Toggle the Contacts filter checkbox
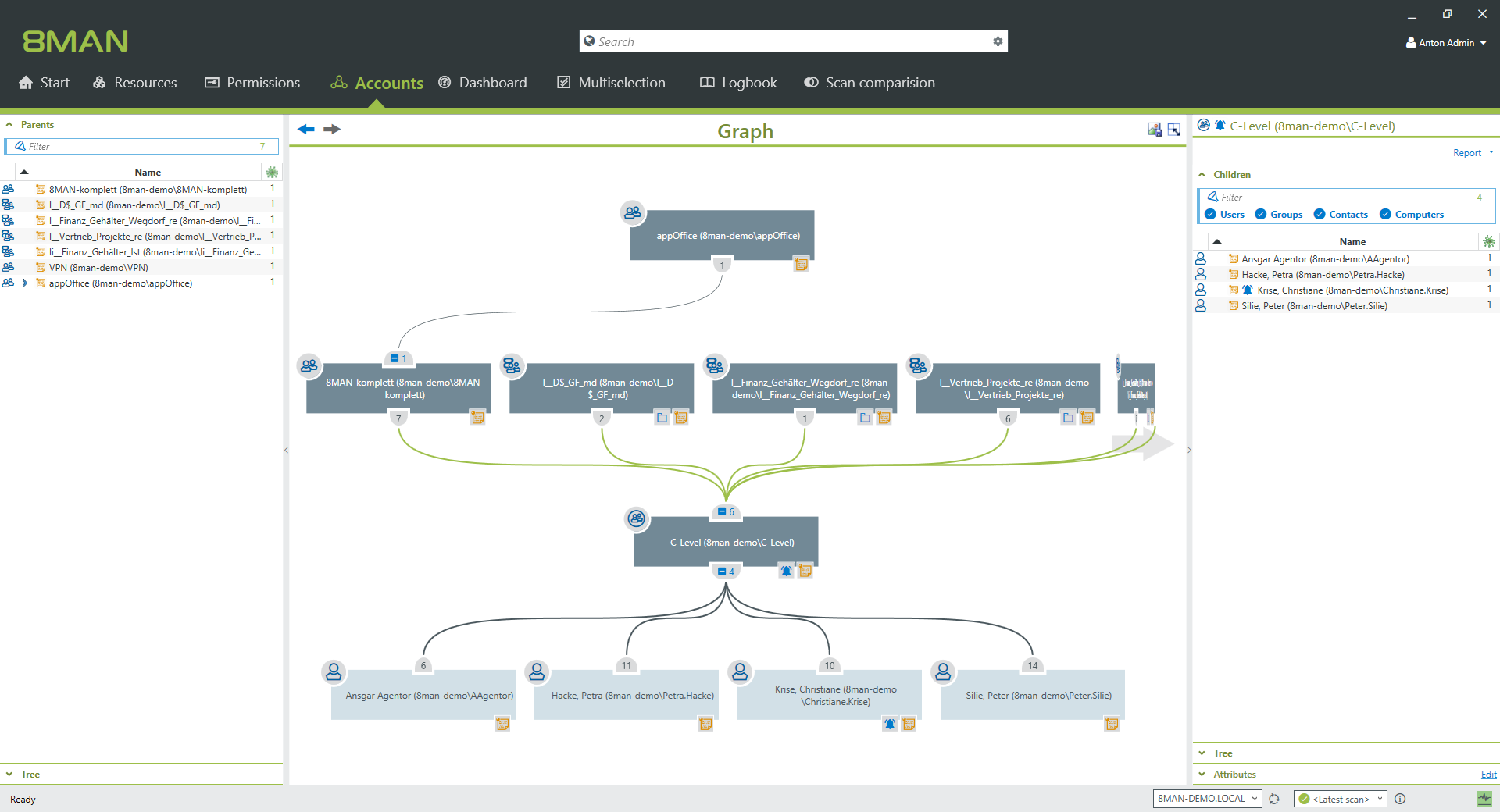 pyautogui.click(x=1320, y=214)
